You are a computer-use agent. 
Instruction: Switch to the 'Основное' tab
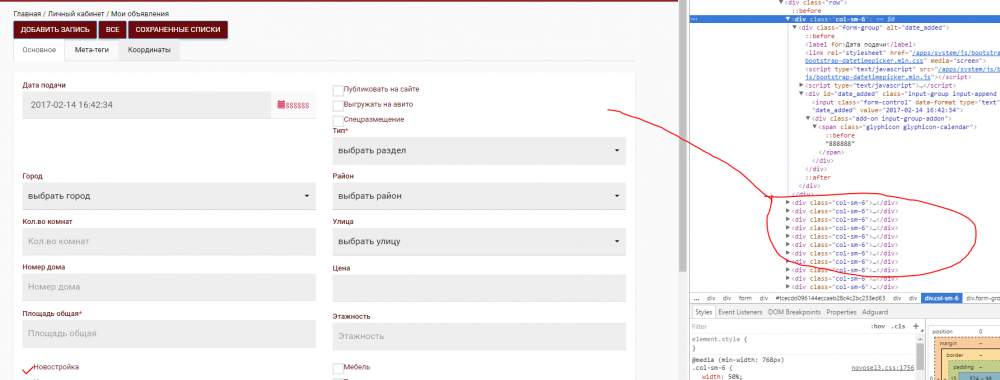40,50
